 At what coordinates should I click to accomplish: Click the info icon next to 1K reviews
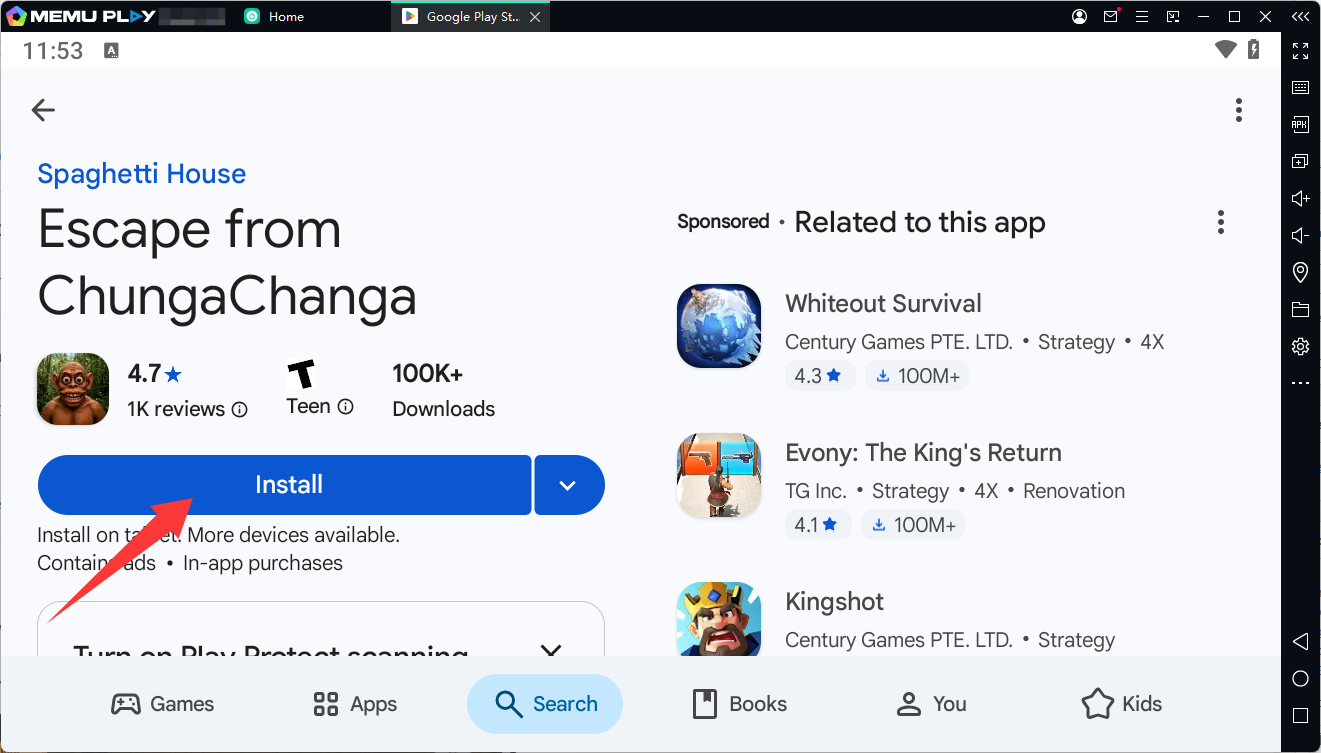[x=240, y=409]
